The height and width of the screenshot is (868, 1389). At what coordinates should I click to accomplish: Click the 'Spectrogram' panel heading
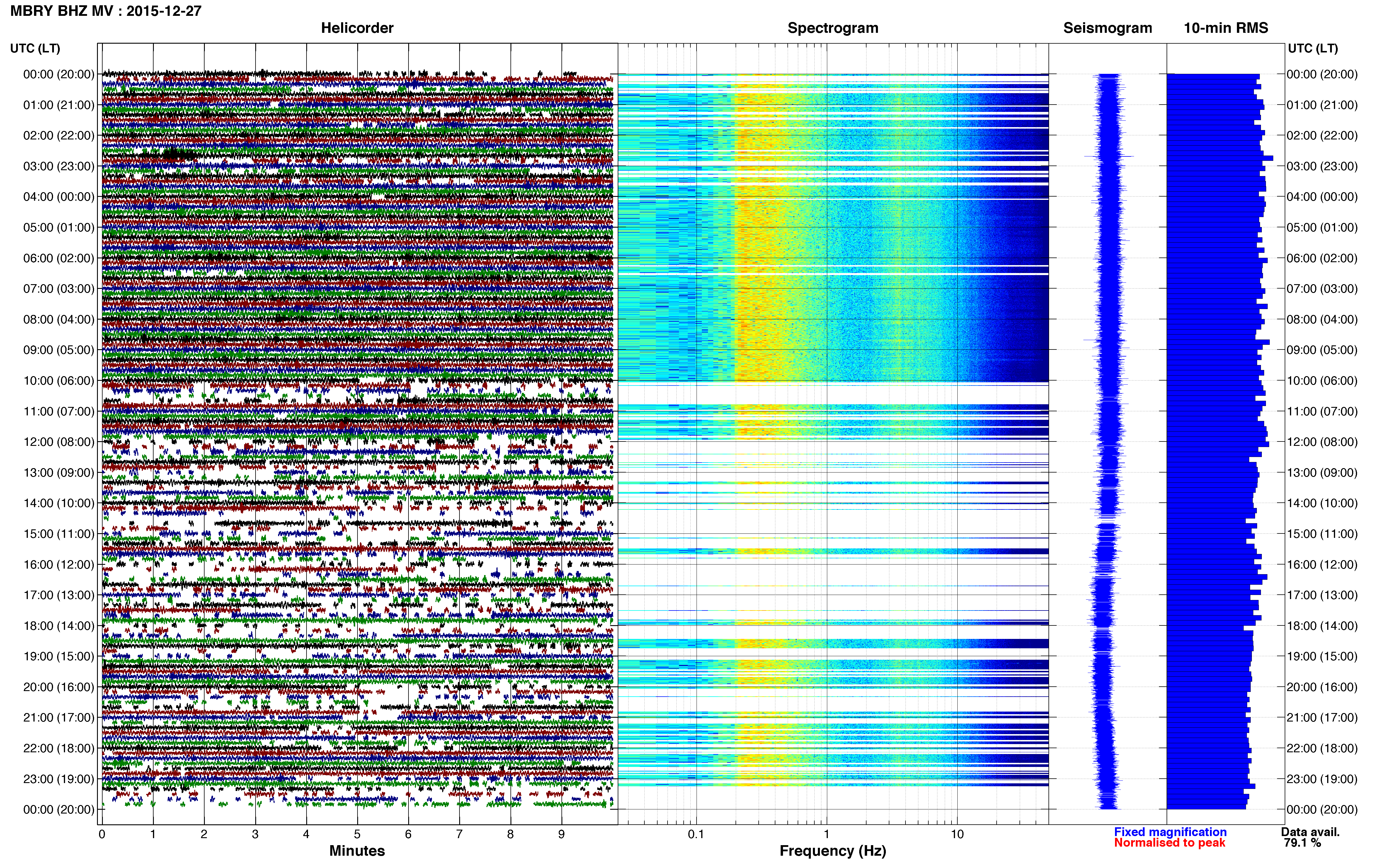833,28
